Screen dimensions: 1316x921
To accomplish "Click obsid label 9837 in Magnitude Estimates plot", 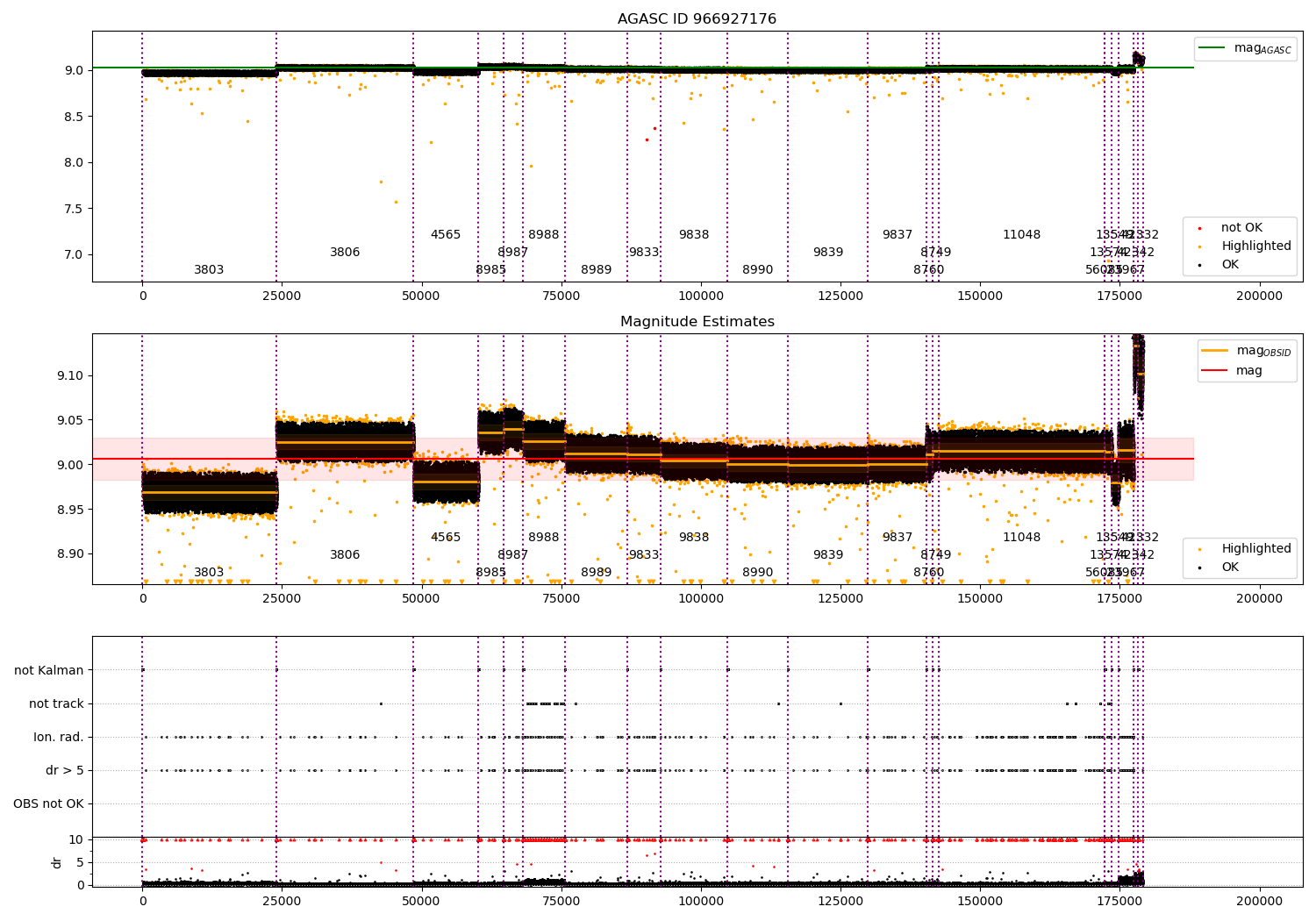I will tap(898, 538).
